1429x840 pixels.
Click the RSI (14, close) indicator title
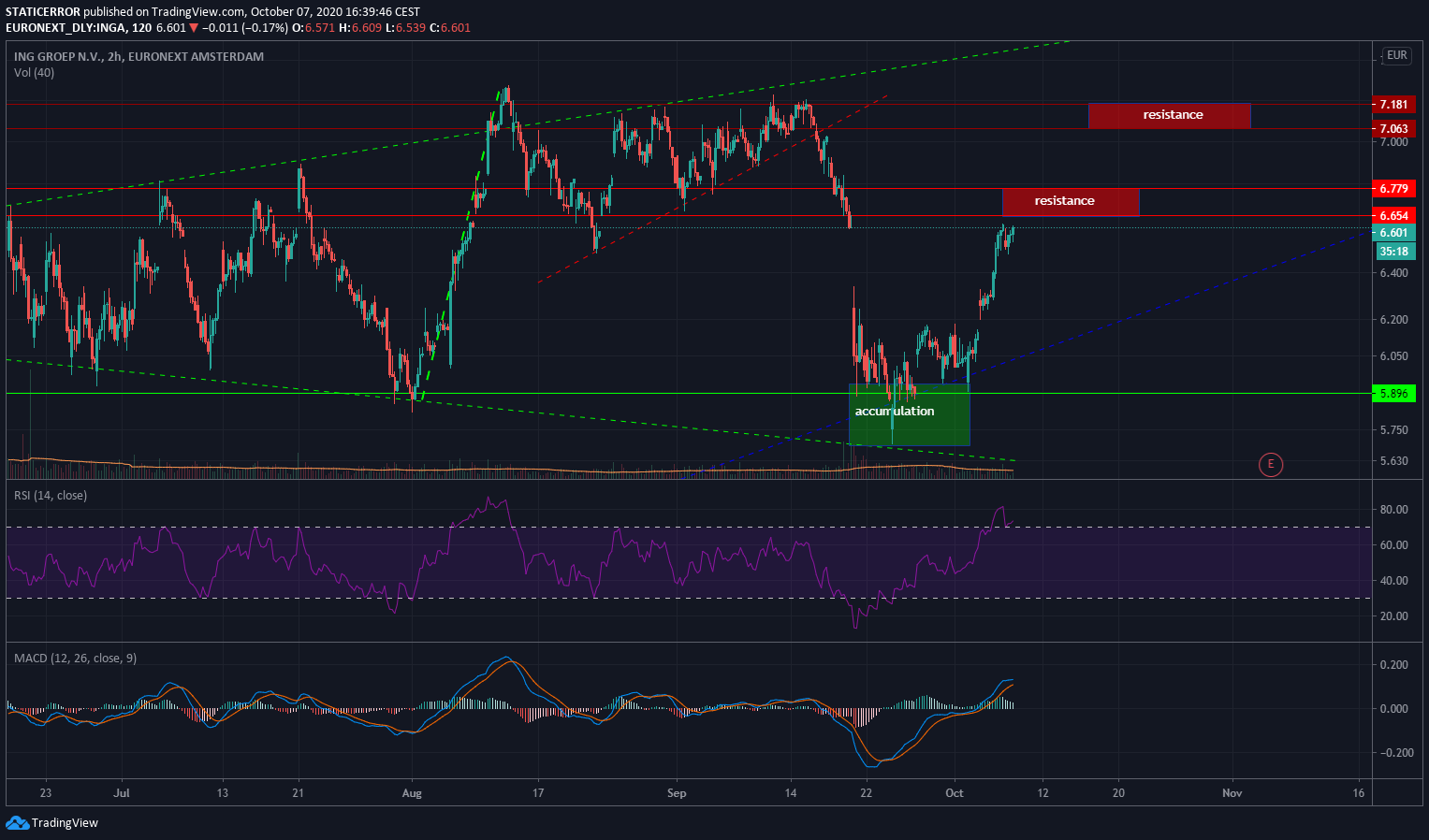click(x=51, y=495)
